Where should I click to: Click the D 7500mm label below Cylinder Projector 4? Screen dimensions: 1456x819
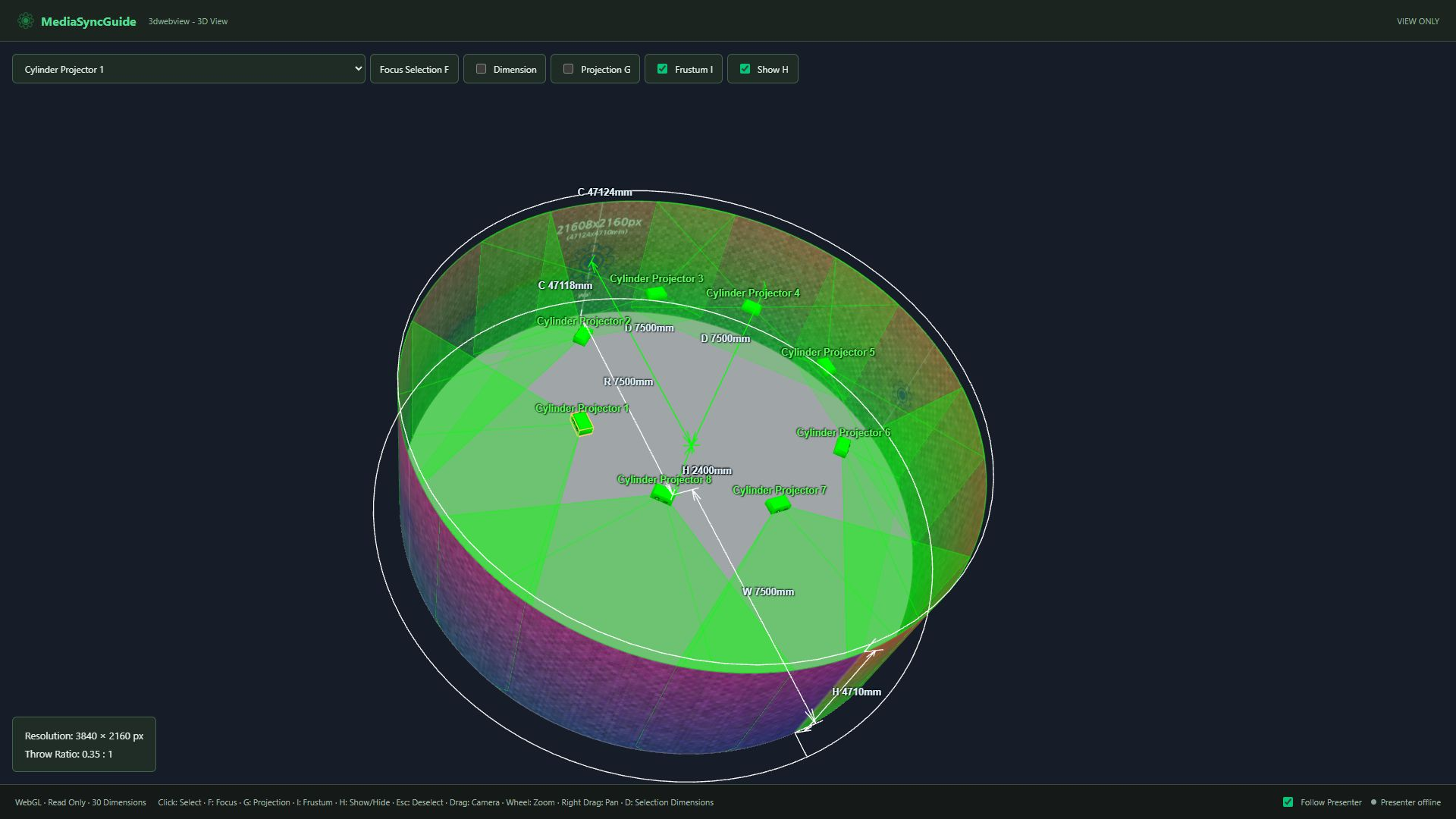(725, 338)
